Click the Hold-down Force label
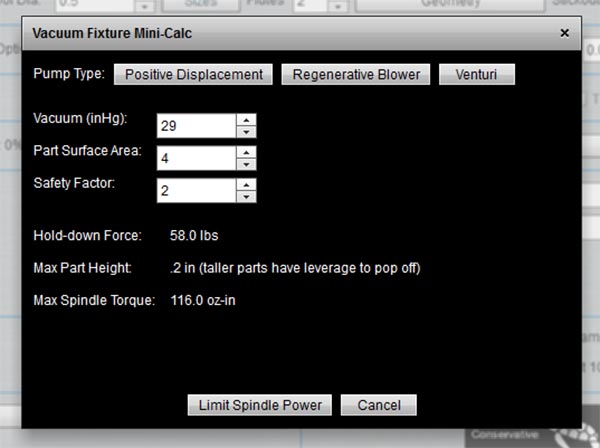The width and height of the screenshot is (600, 448). click(x=88, y=235)
